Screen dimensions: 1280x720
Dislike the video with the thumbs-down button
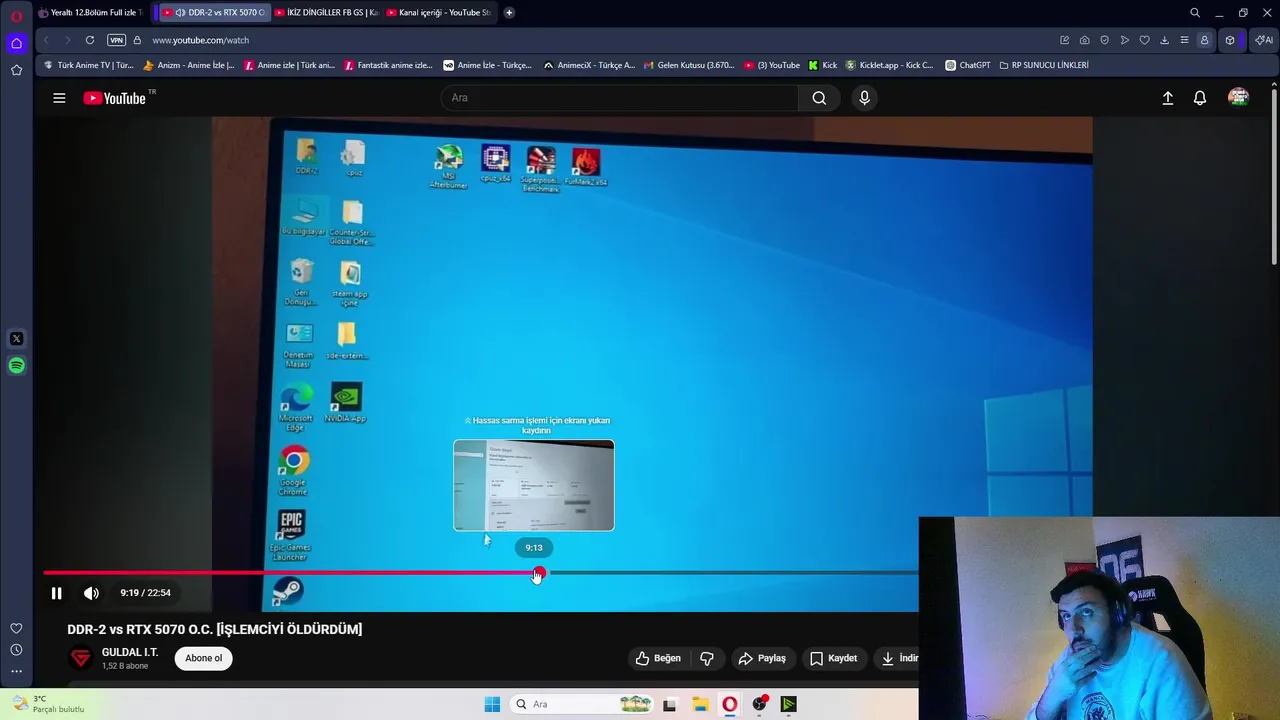tap(707, 658)
